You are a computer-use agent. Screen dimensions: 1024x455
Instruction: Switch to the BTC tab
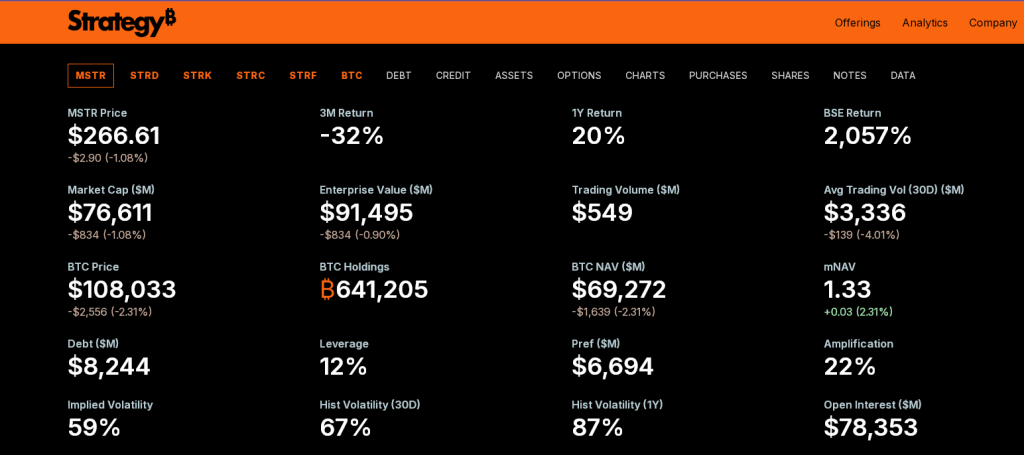point(351,76)
